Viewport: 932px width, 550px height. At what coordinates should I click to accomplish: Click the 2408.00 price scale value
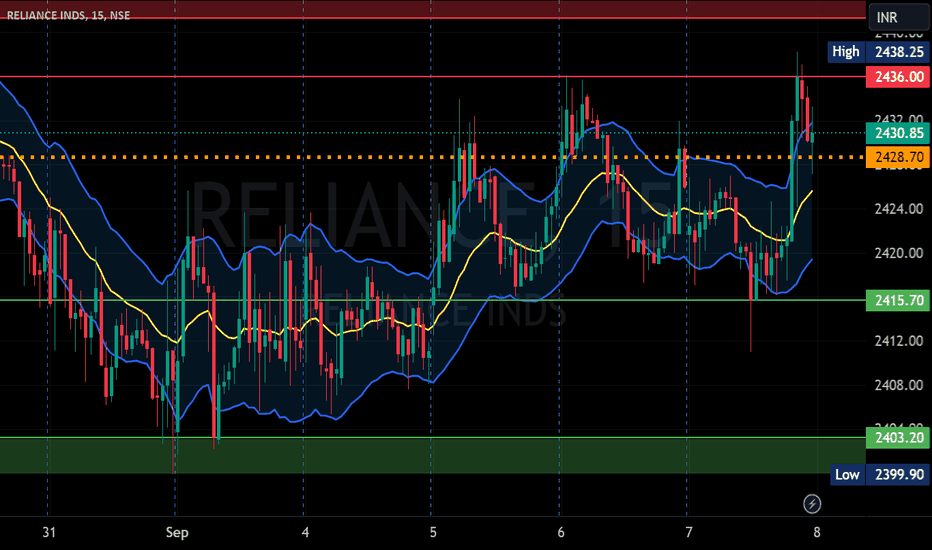899,385
